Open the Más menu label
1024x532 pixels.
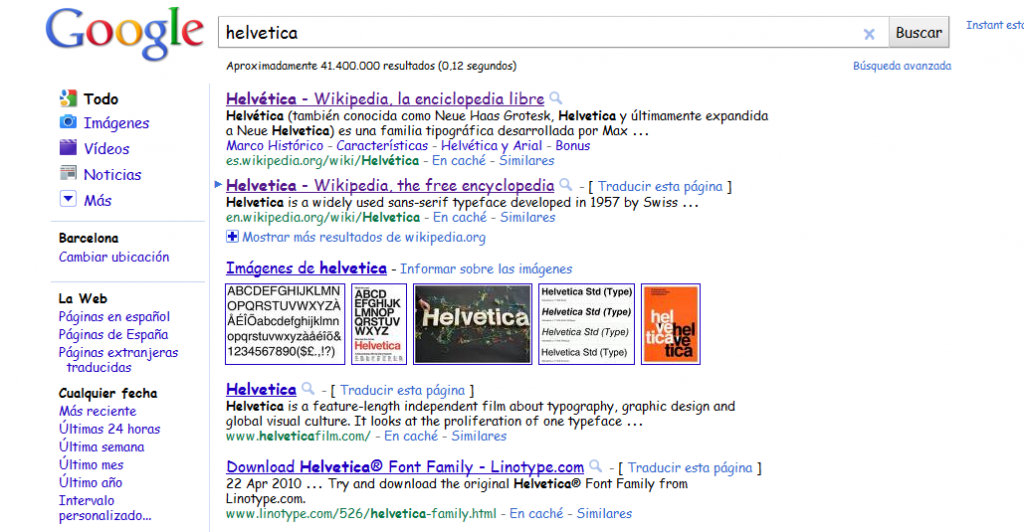point(97,200)
